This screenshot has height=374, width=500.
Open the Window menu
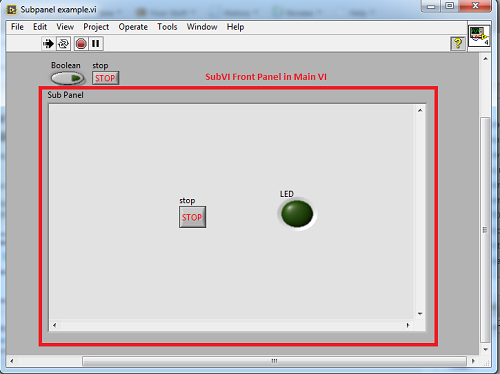pyautogui.click(x=202, y=27)
